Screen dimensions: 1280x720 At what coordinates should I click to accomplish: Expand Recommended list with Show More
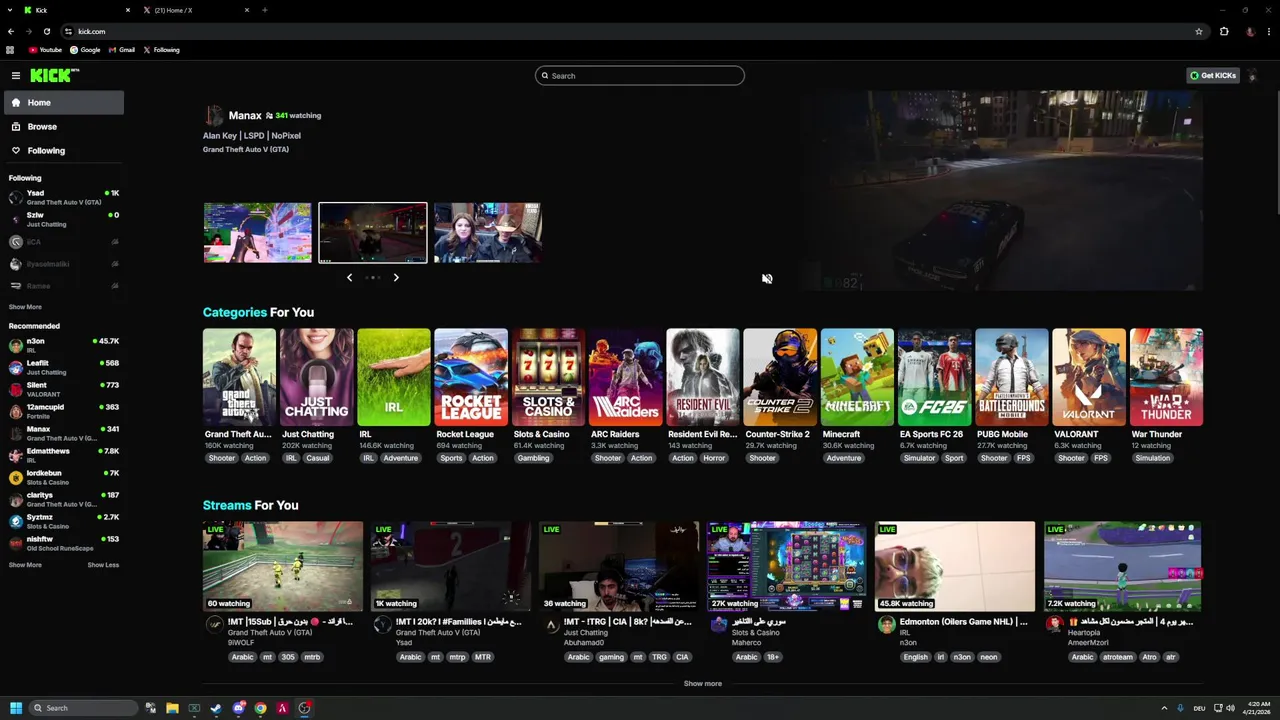25,565
